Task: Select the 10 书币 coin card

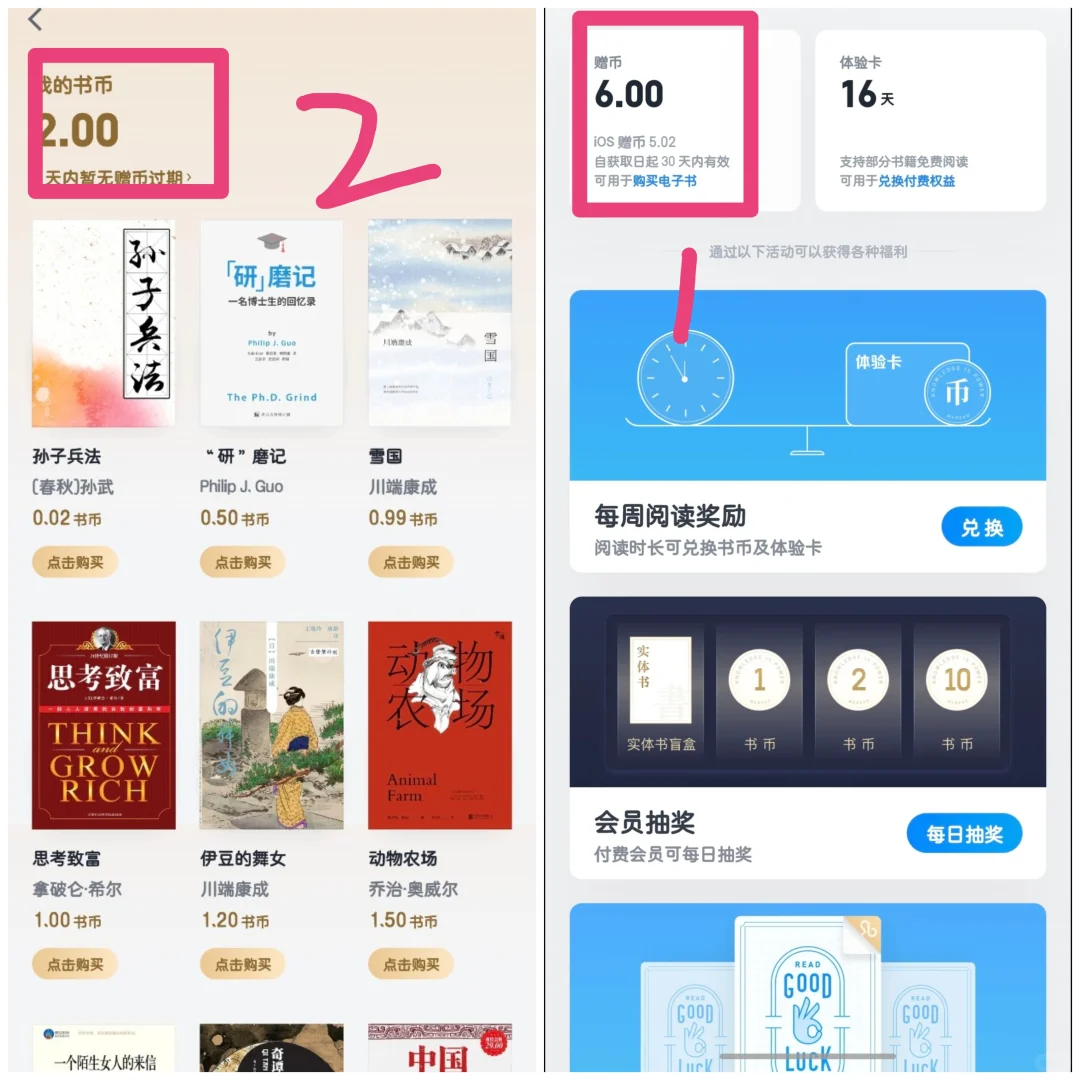Action: 957,691
